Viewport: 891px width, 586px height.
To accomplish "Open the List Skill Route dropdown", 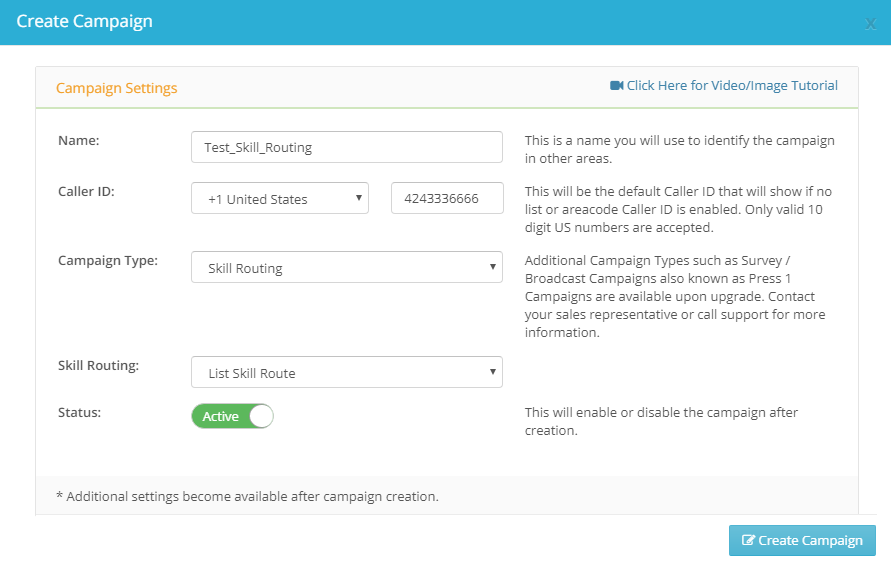I will coord(347,372).
